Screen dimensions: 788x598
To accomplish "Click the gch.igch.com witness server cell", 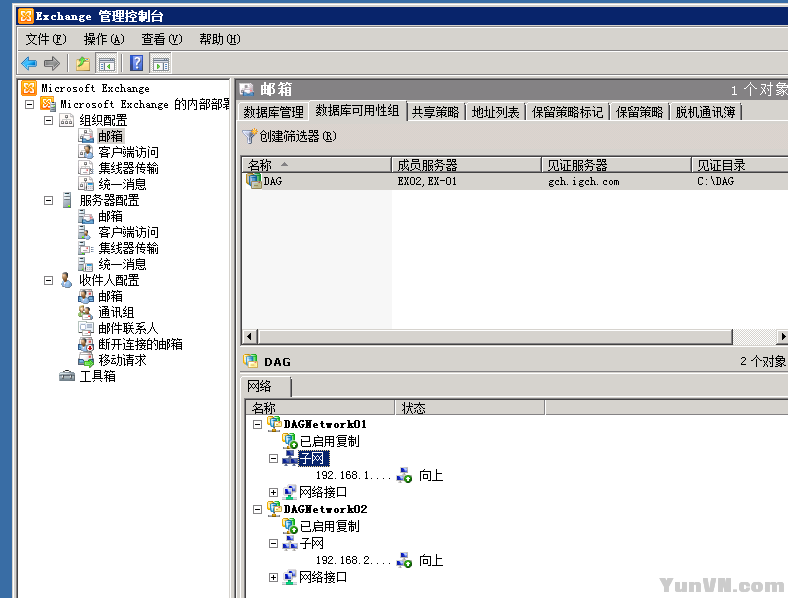I will (583, 181).
